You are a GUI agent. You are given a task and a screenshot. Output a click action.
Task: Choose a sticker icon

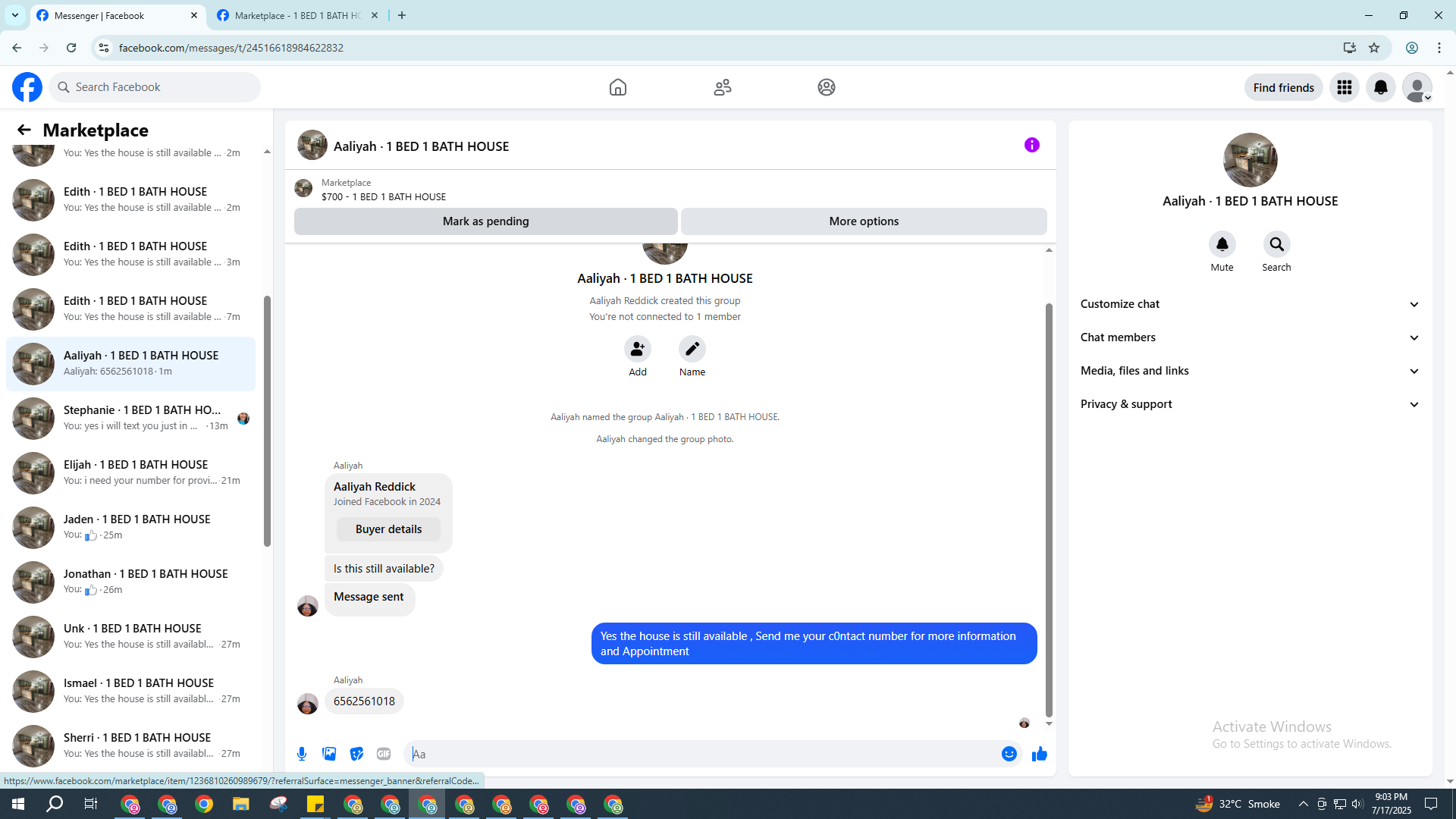coord(356,754)
